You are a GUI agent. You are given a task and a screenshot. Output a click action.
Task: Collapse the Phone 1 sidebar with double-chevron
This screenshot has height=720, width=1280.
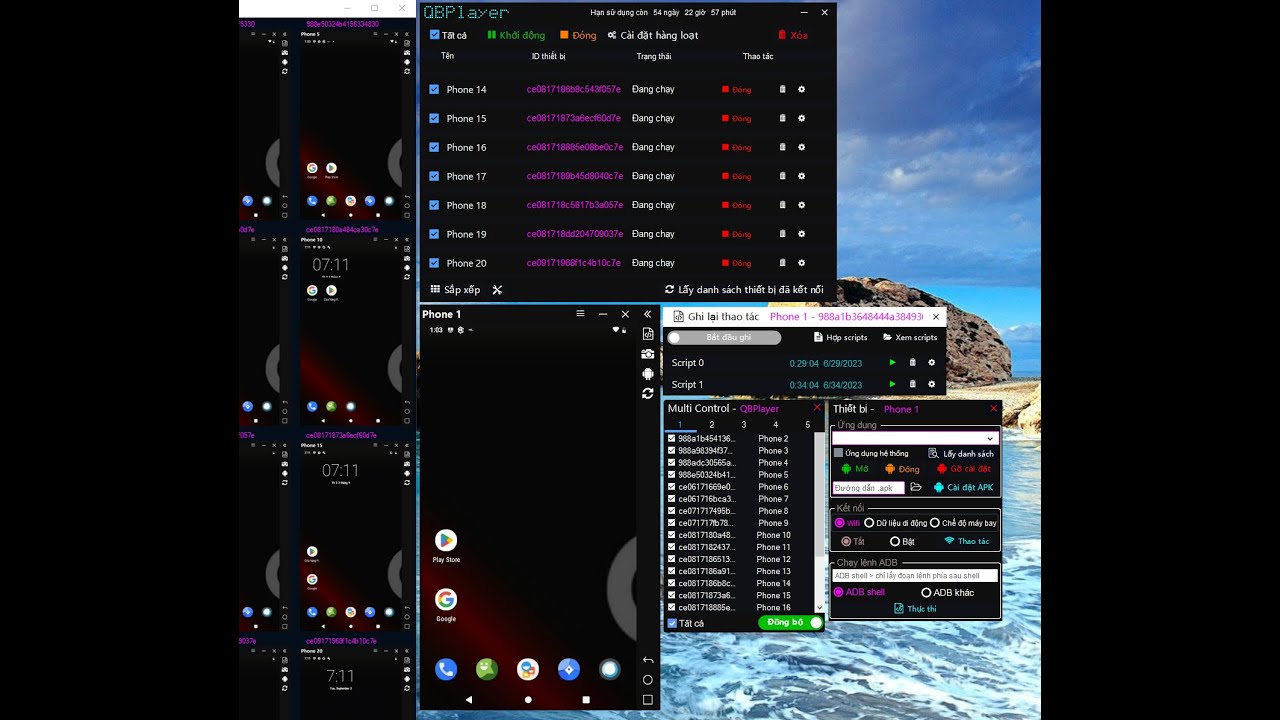(x=648, y=314)
